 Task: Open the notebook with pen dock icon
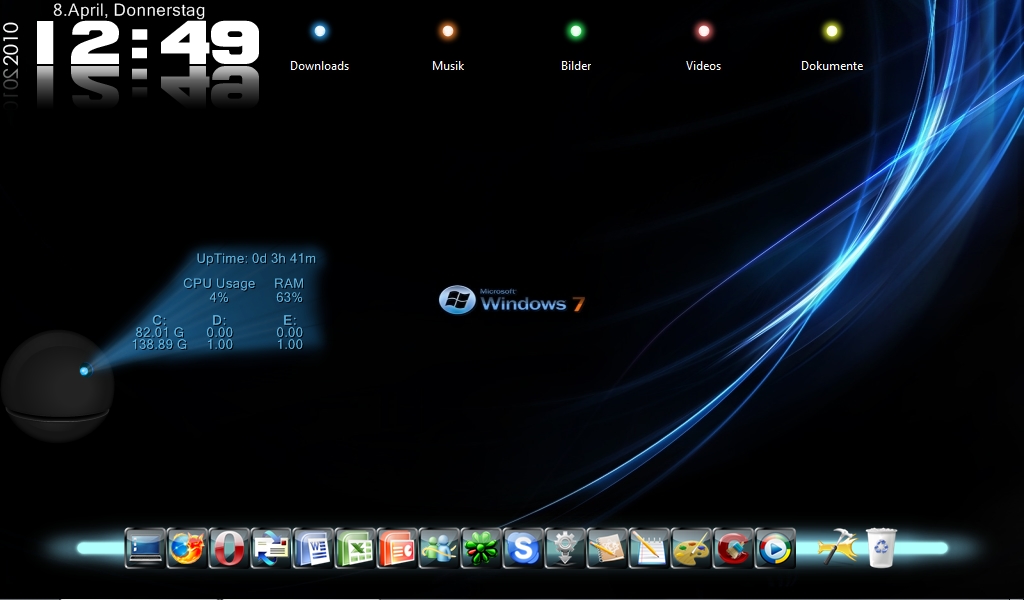pos(607,548)
